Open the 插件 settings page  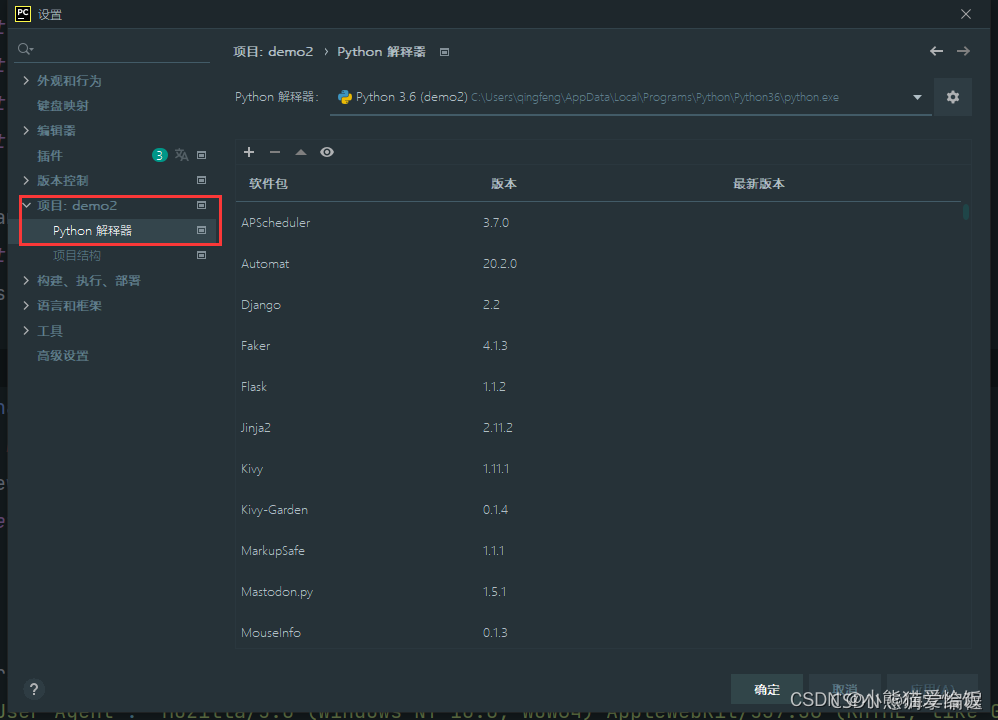tap(50, 156)
